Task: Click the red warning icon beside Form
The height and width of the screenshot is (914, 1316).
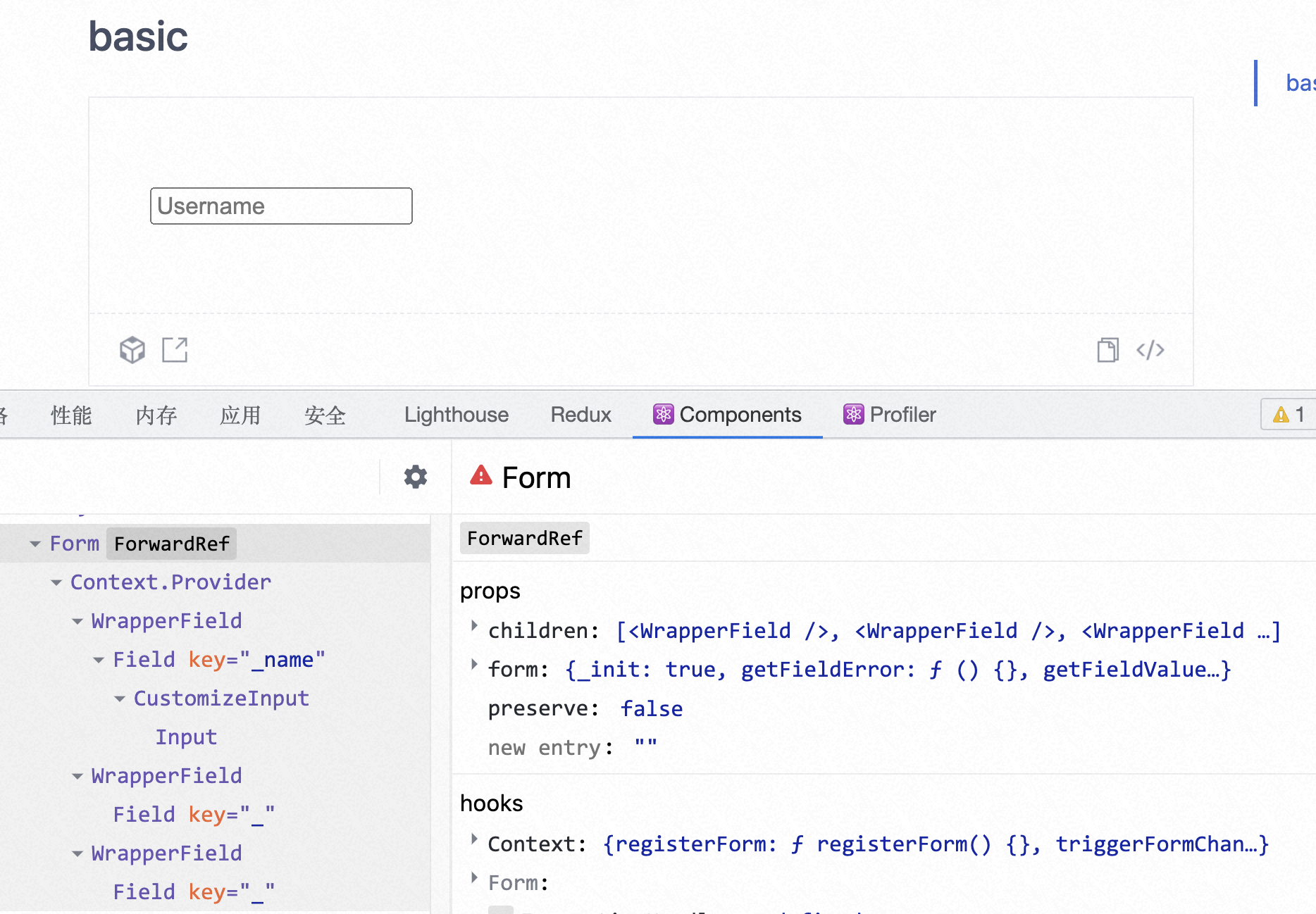Action: [481, 475]
